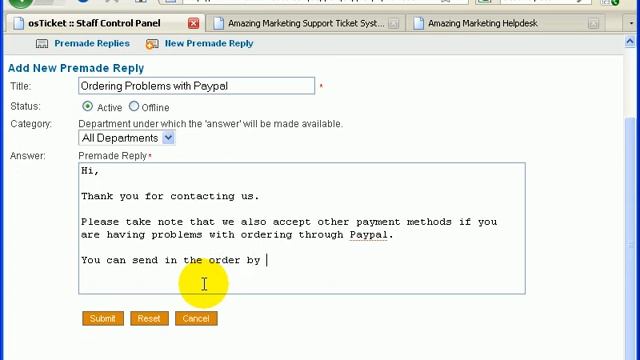Click inside the Premade Reply answer textarea
Screen dimensions: 640x360
pyautogui.click(x=302, y=228)
